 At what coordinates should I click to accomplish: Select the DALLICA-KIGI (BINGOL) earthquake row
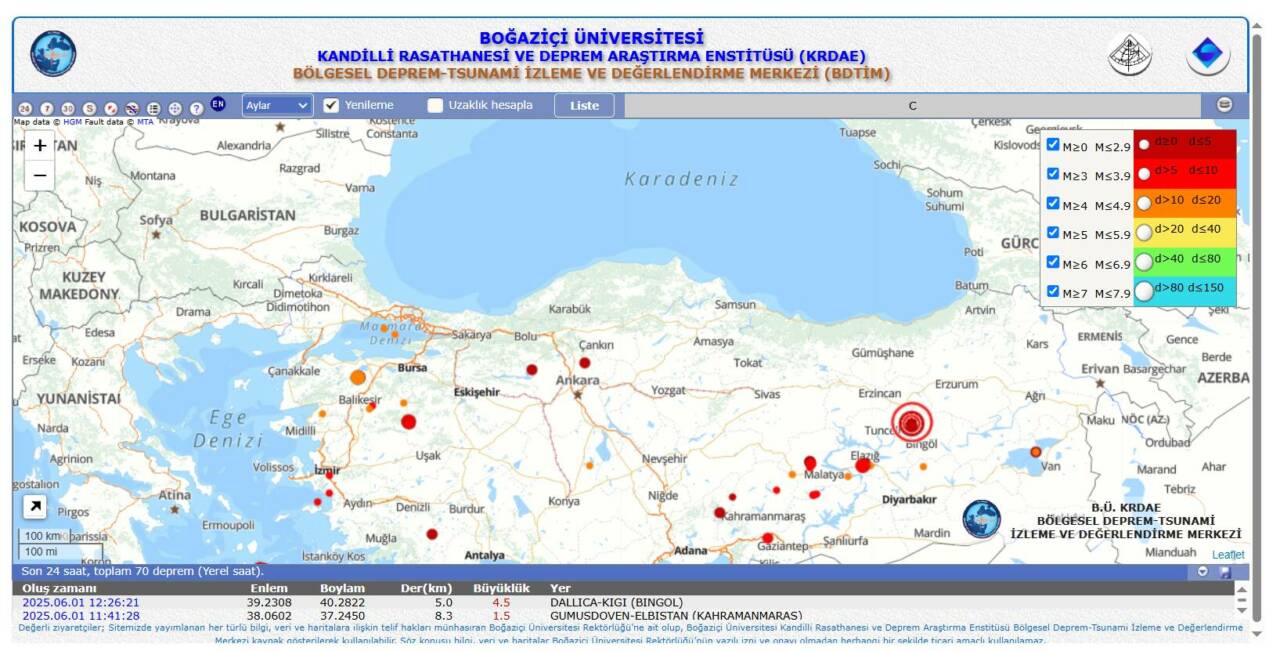615,603
